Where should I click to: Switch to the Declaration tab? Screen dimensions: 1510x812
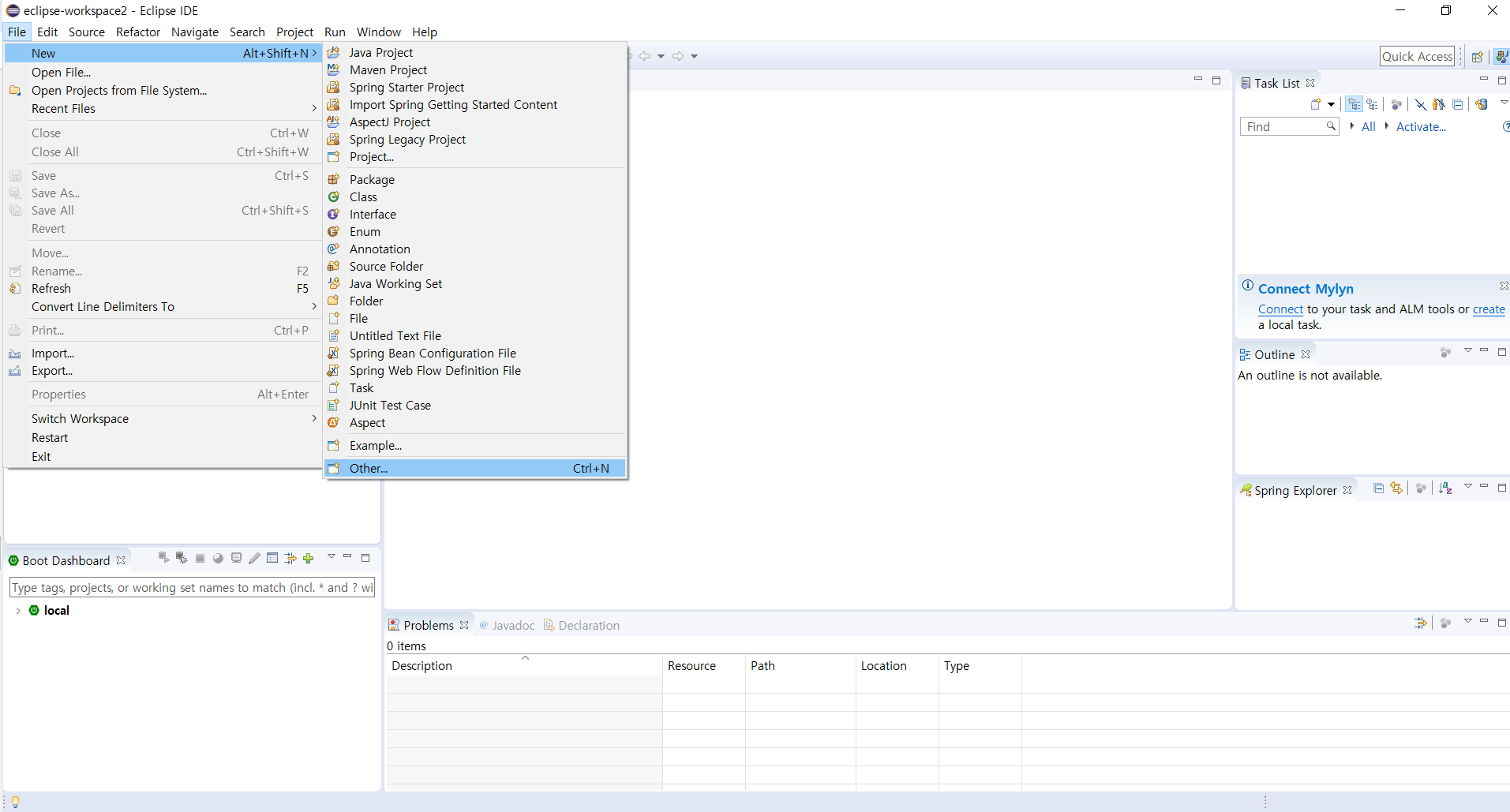point(582,626)
